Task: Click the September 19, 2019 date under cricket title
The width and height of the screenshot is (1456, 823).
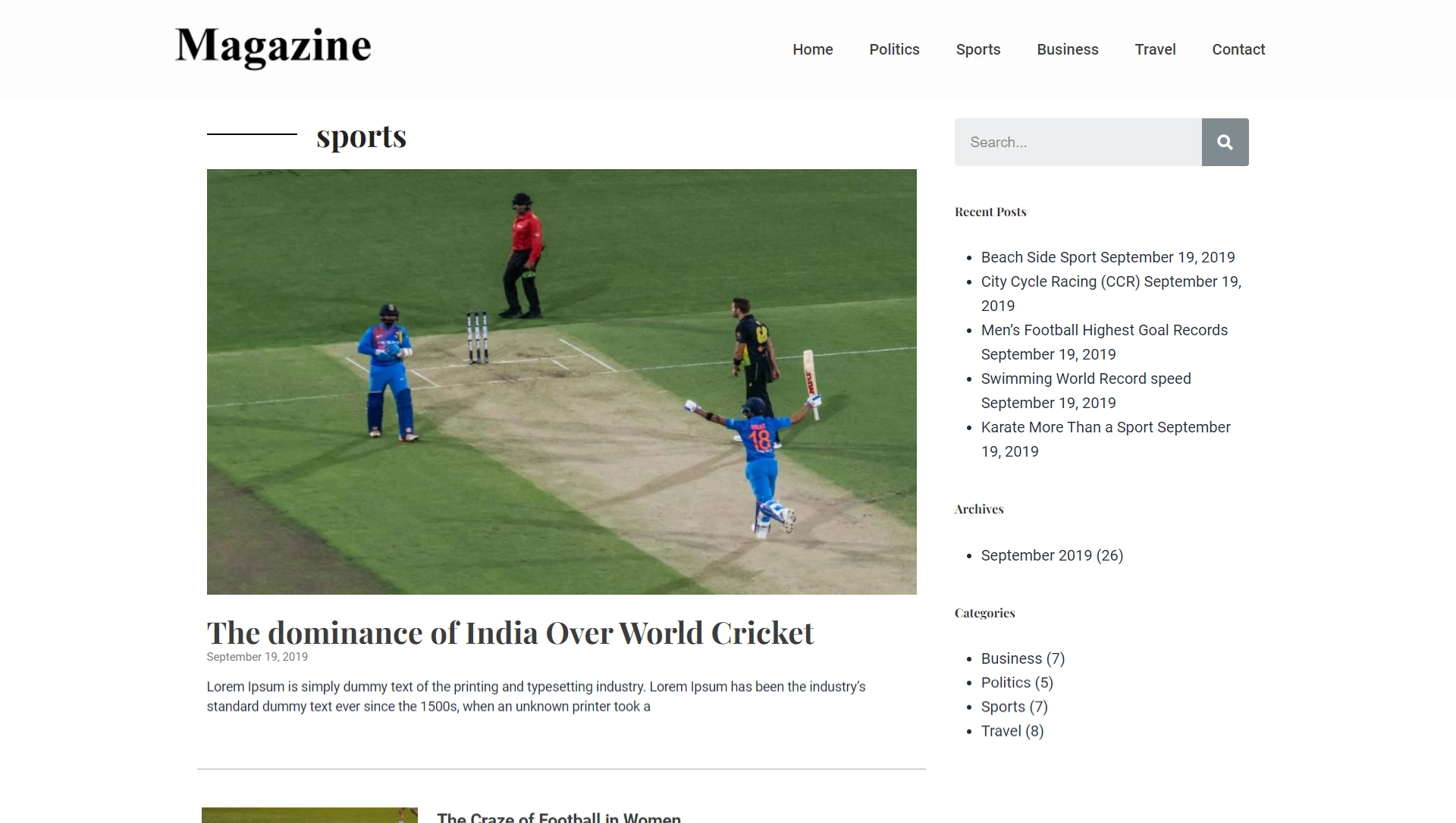Action: coord(257,657)
